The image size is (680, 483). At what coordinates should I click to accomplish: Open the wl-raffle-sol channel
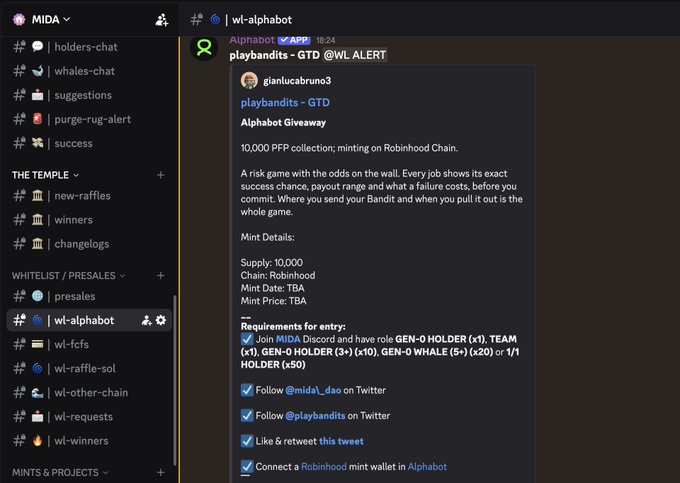89,369
